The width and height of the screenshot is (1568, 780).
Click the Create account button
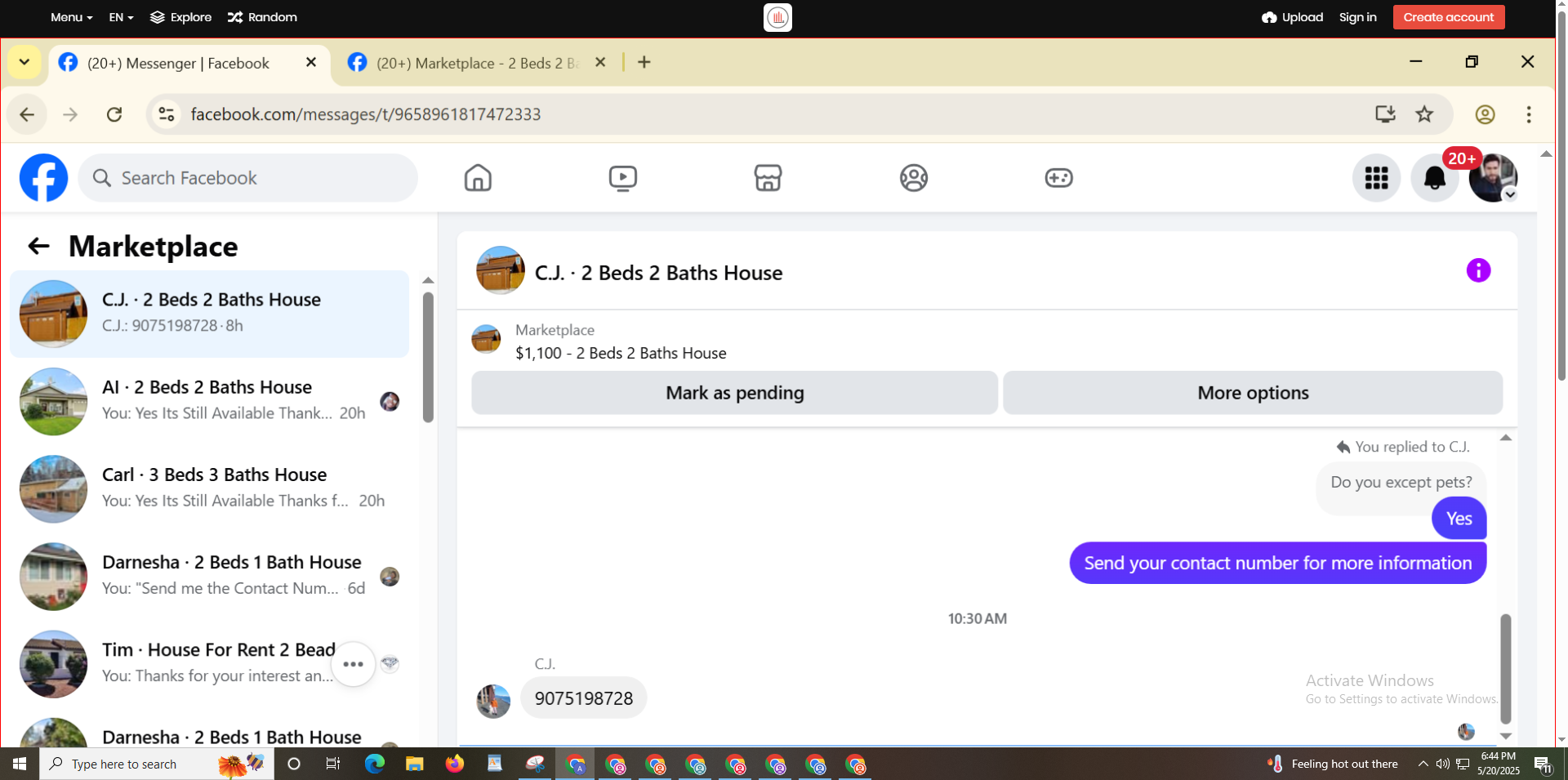coord(1449,17)
